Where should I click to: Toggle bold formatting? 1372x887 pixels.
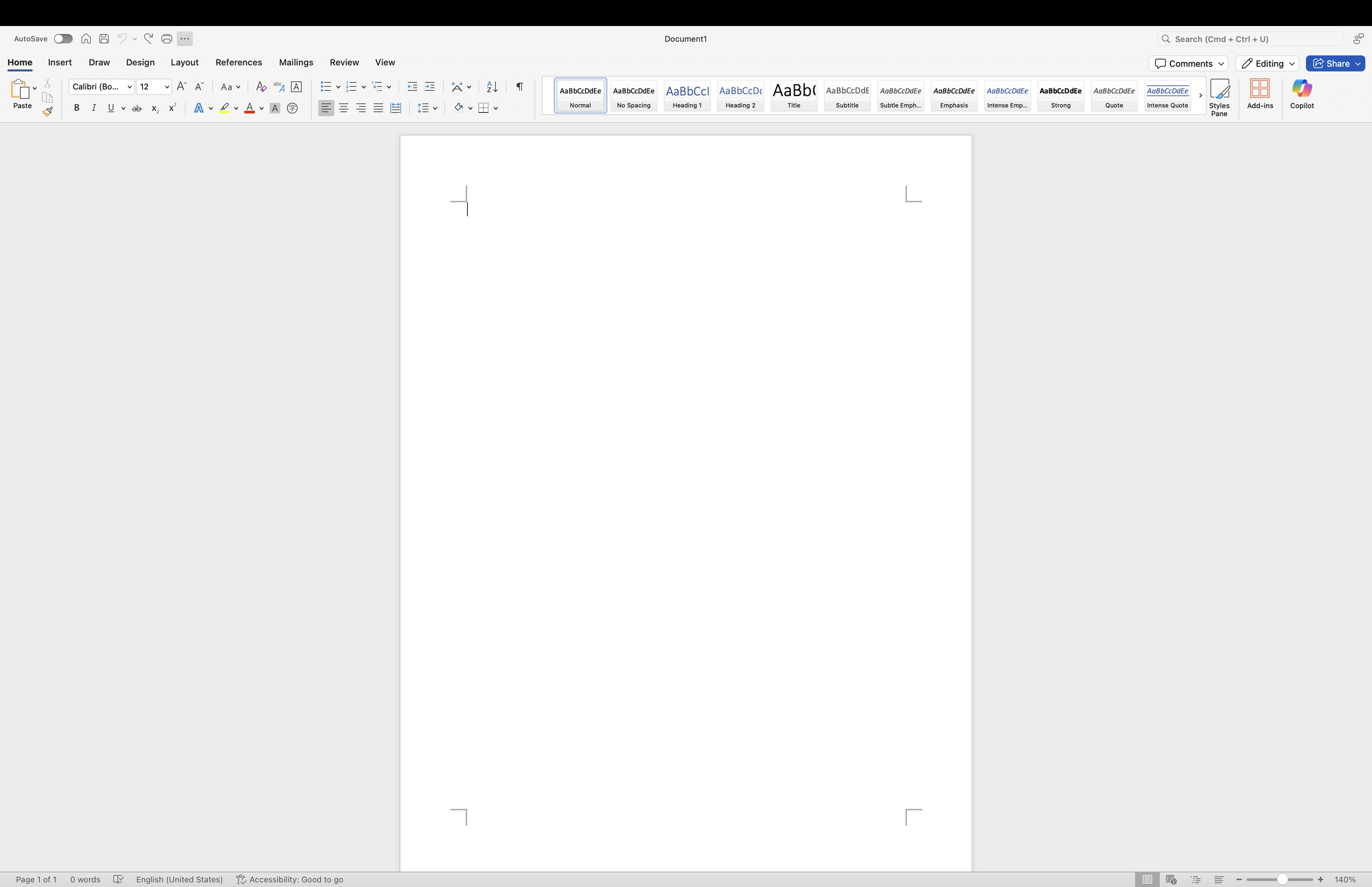click(x=77, y=108)
